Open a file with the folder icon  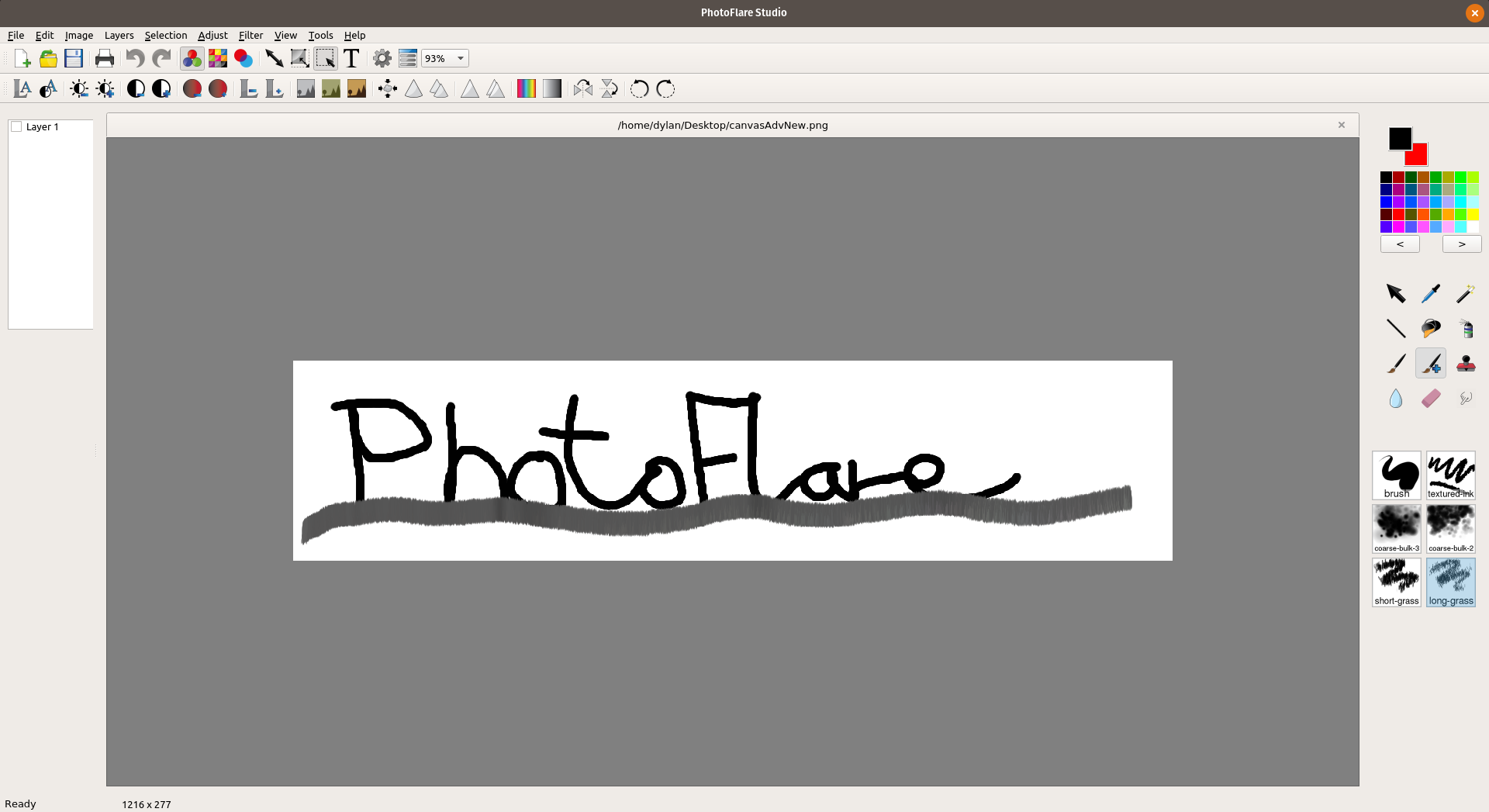[48, 58]
